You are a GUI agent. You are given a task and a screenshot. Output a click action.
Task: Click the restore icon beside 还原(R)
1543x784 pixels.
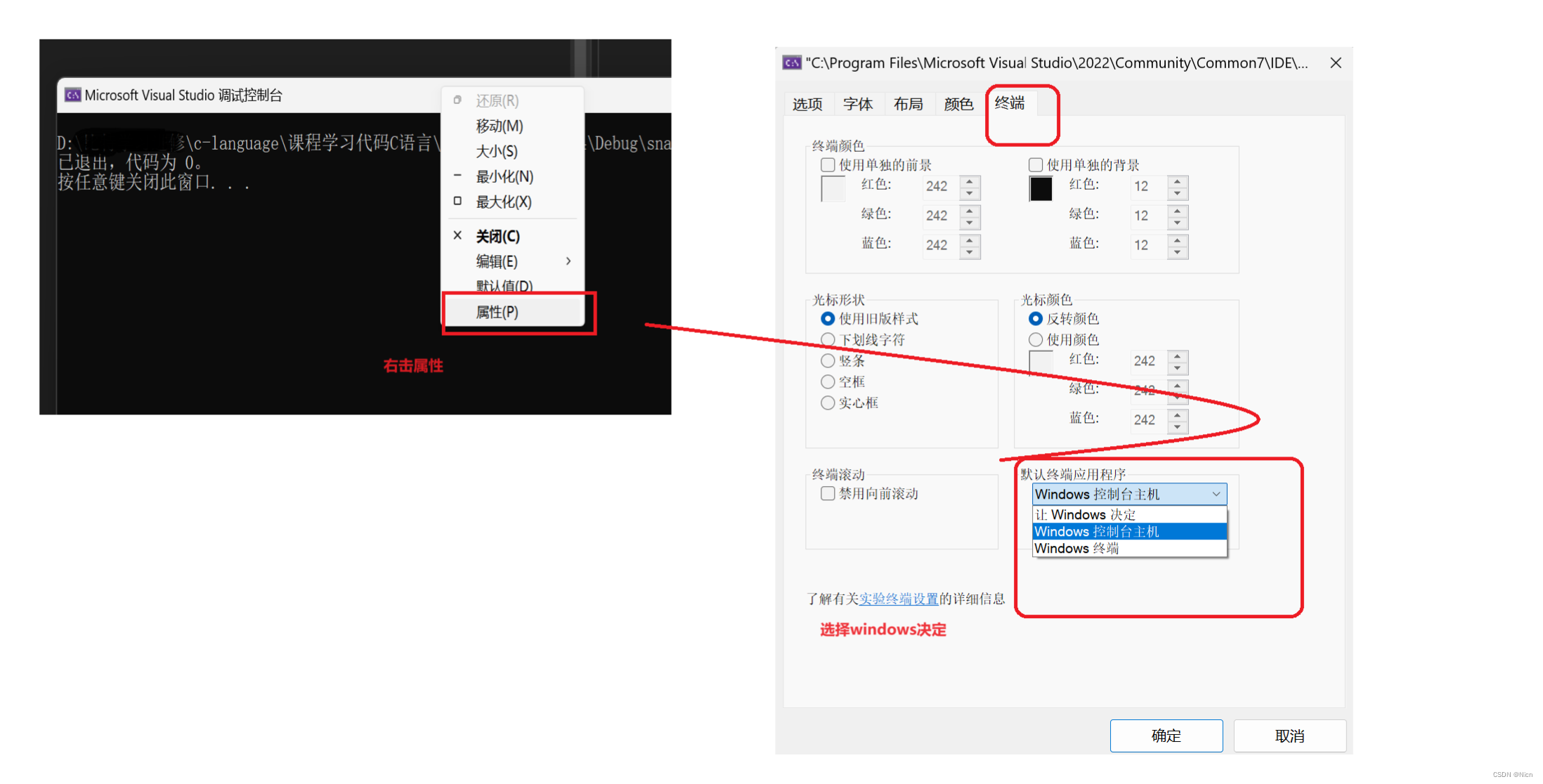click(457, 100)
